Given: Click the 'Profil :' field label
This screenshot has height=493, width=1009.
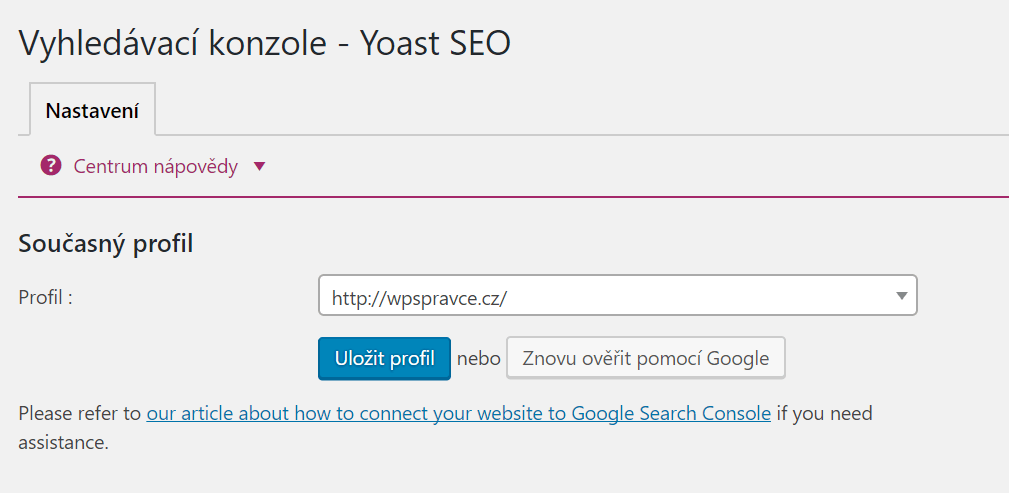Looking at the screenshot, I should click(45, 297).
